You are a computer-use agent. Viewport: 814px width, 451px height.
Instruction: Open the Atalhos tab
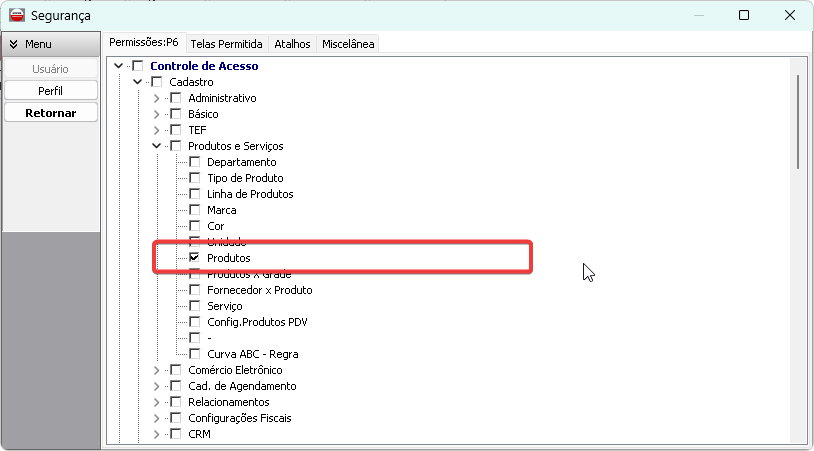tap(292, 44)
